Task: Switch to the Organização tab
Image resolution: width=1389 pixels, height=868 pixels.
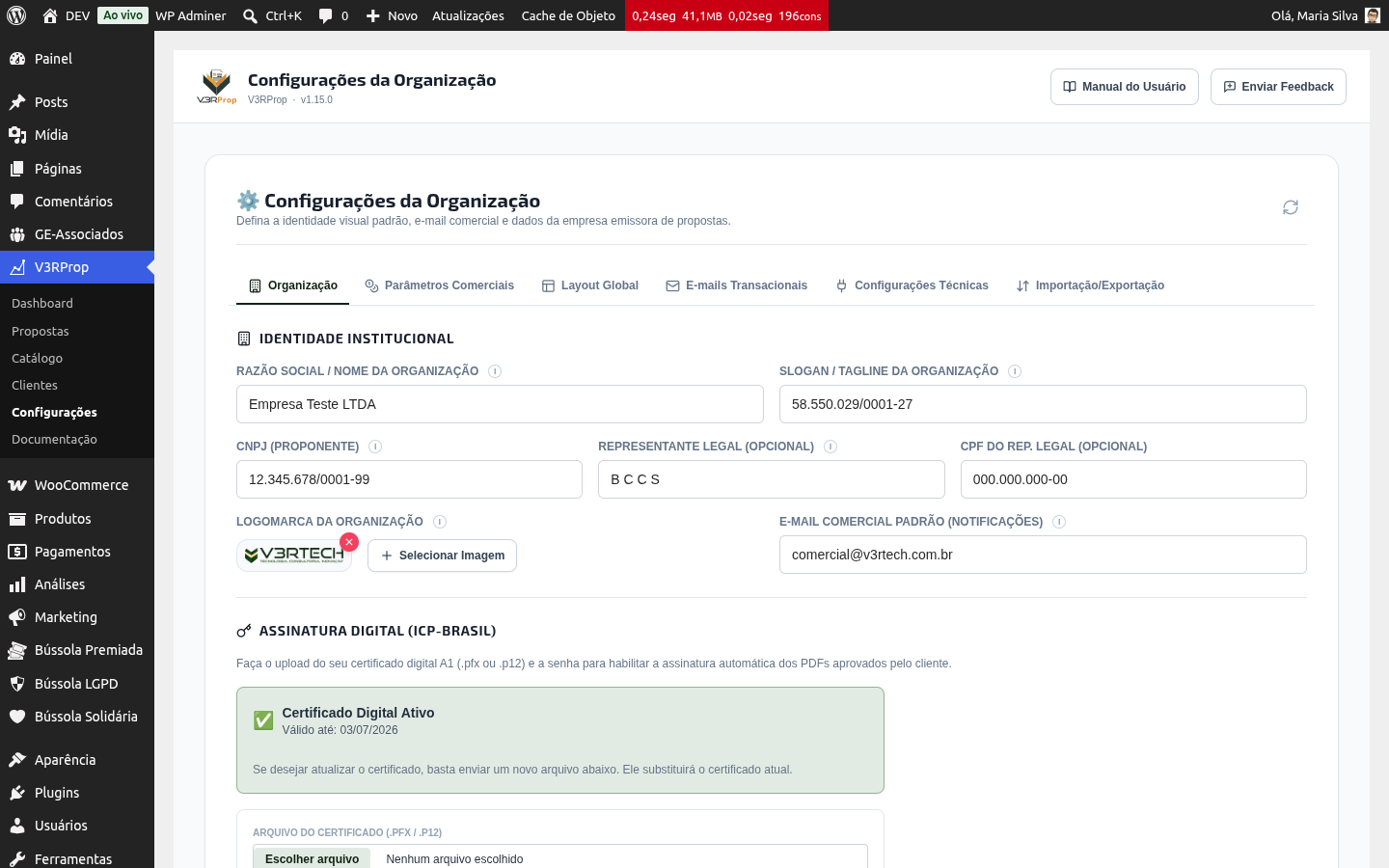Action: 292,285
